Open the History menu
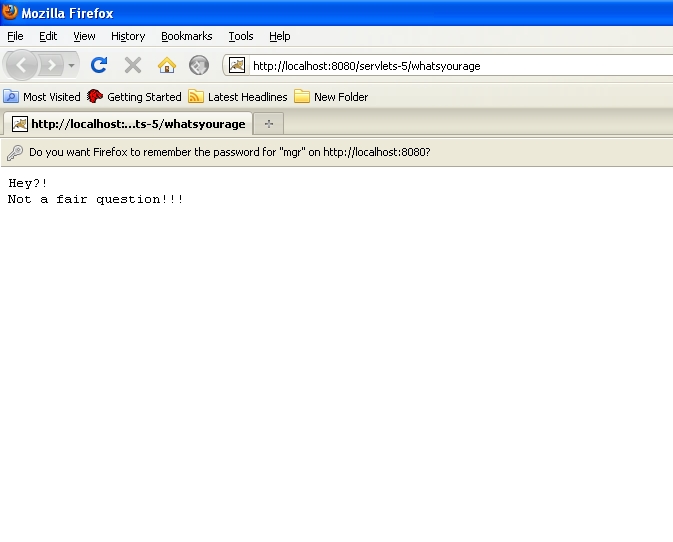 128,36
